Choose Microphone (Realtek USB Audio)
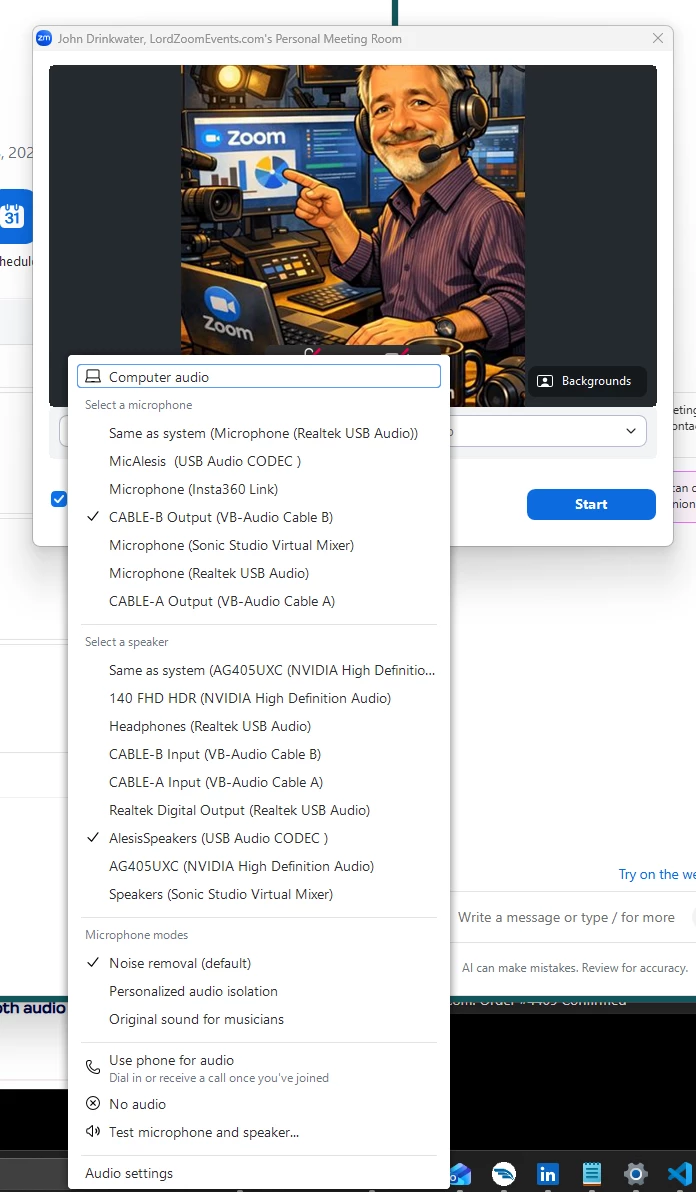This screenshot has height=1192, width=696. pos(258,572)
